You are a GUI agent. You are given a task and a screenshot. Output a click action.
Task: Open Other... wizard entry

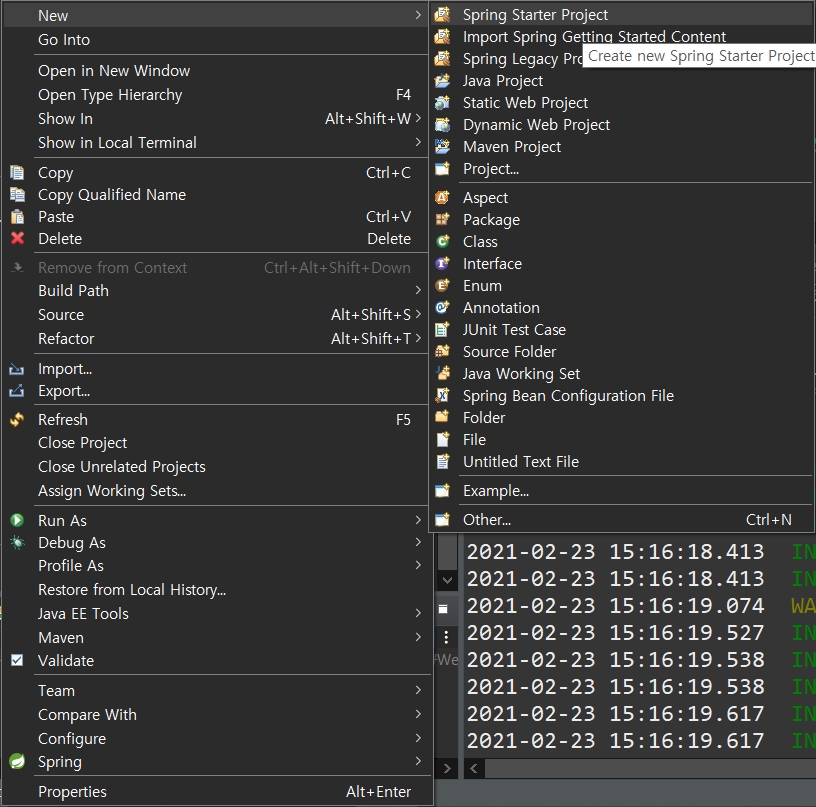(x=621, y=519)
